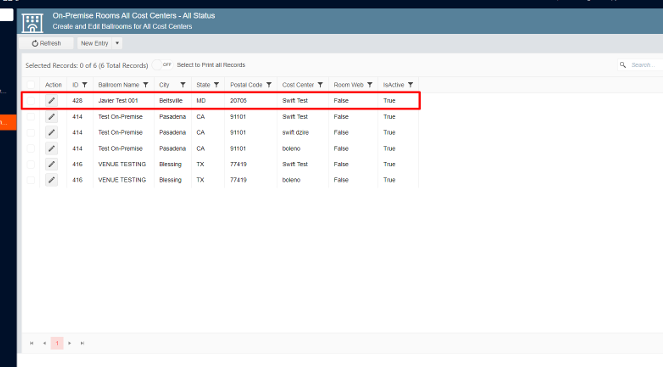Sort by Room Web column header
This screenshot has width=663, height=367.
(348, 85)
